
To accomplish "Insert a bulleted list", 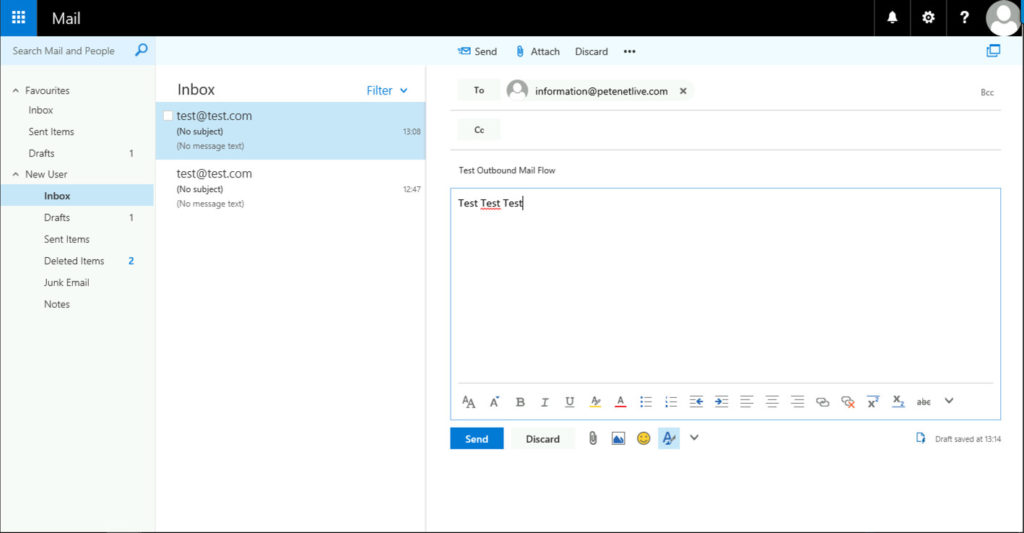I will (646, 402).
